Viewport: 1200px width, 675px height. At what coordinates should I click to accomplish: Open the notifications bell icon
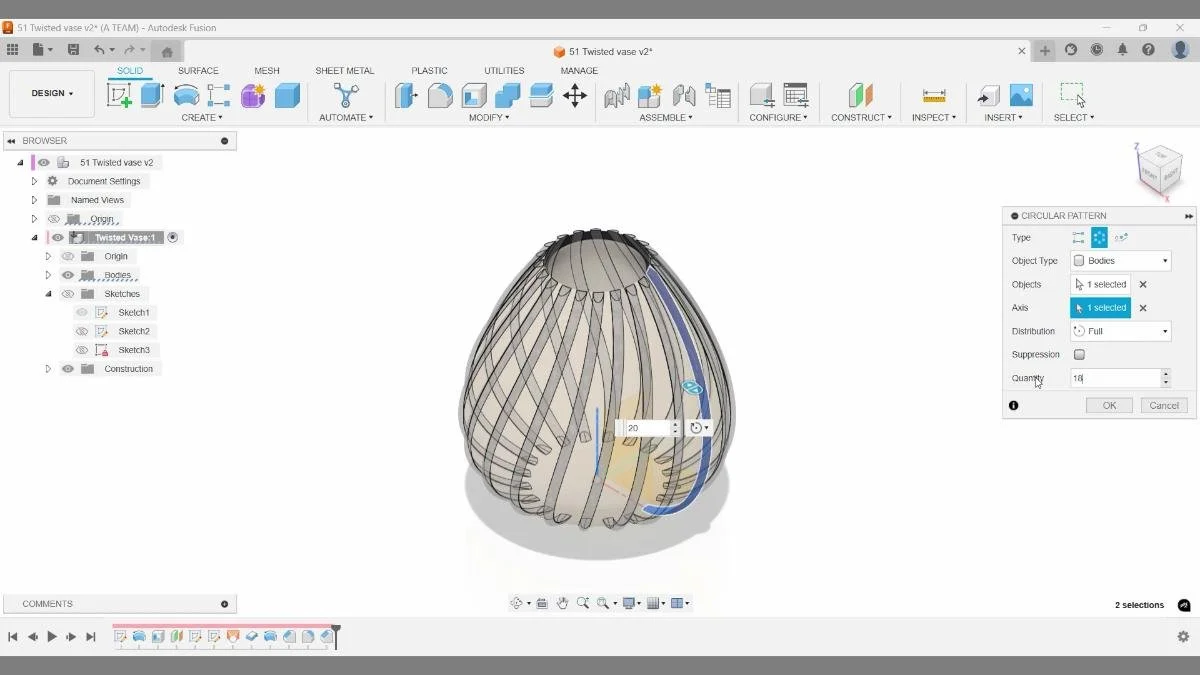pyautogui.click(x=1123, y=49)
